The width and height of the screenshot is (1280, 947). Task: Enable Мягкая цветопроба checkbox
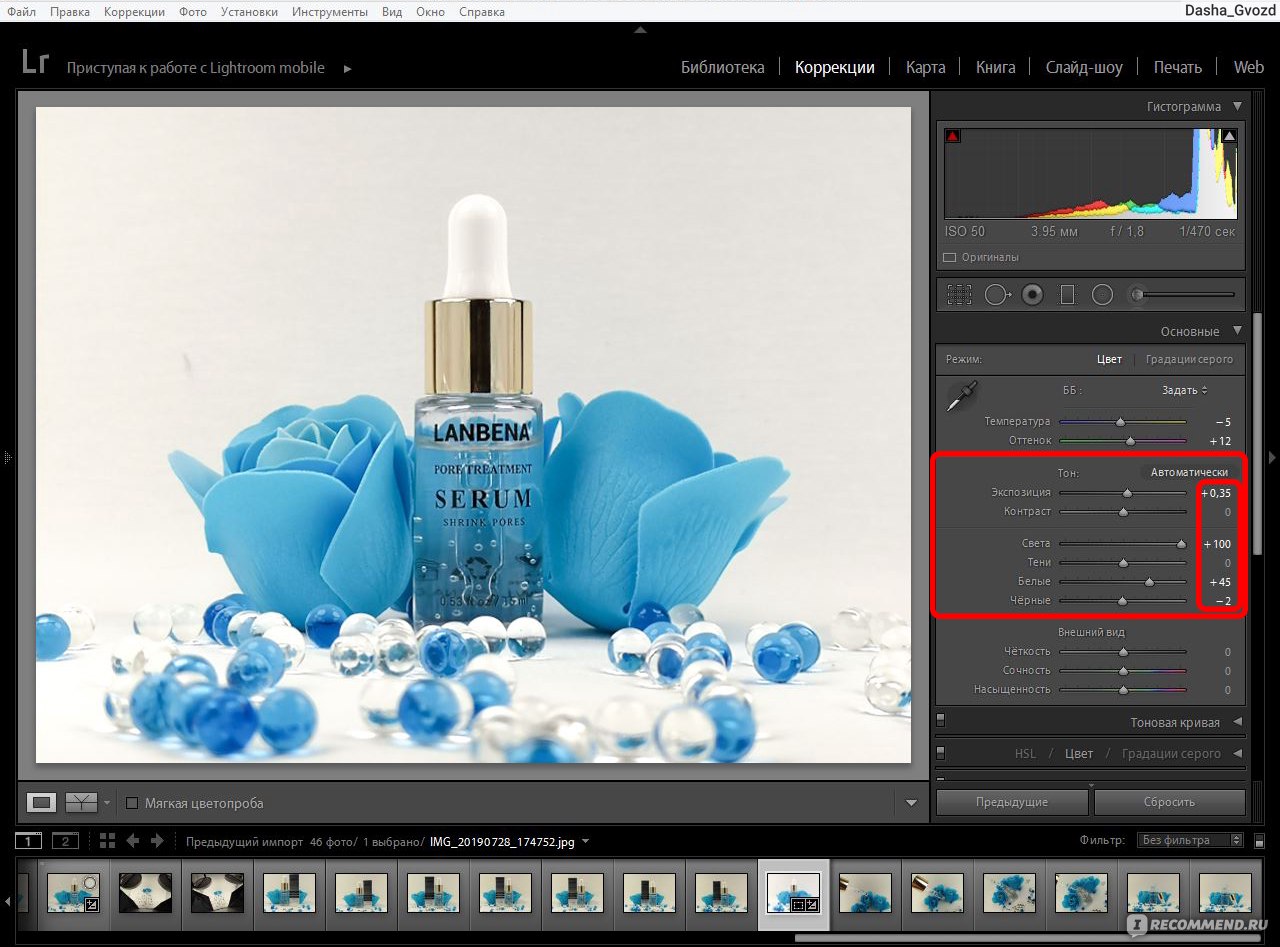tap(132, 803)
